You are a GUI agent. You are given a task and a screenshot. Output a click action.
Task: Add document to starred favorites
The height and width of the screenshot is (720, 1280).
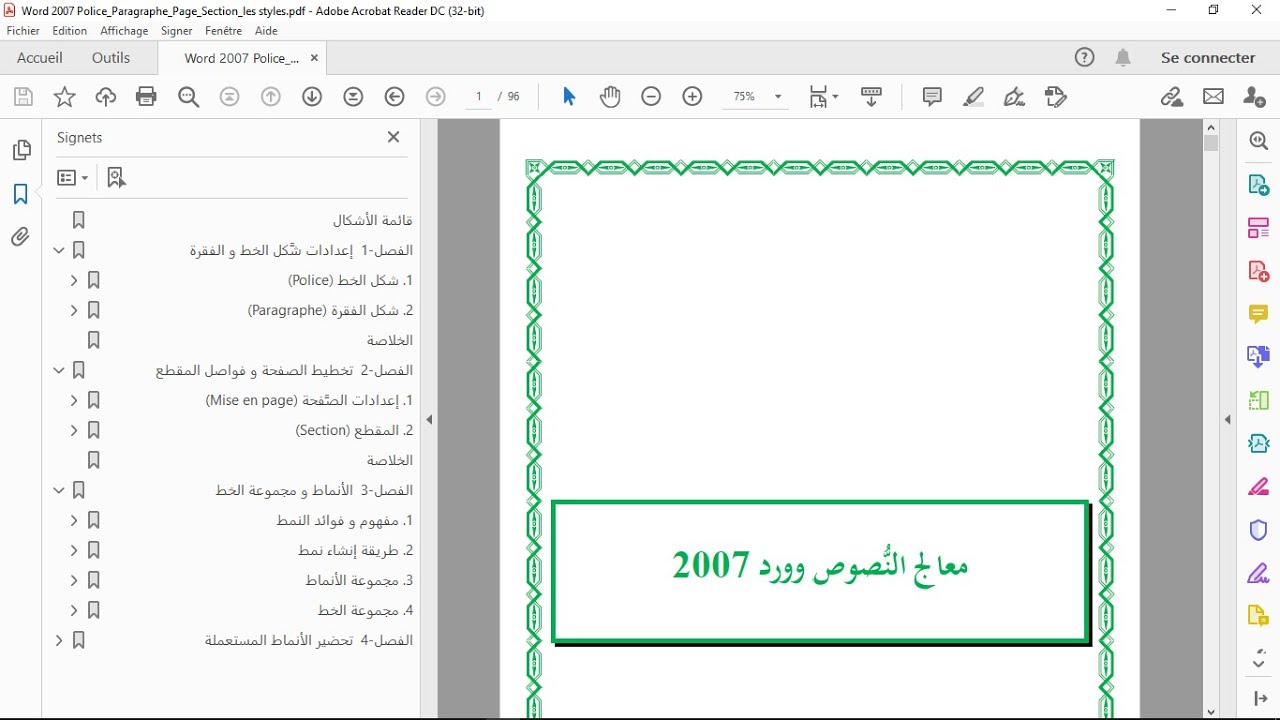[64, 97]
